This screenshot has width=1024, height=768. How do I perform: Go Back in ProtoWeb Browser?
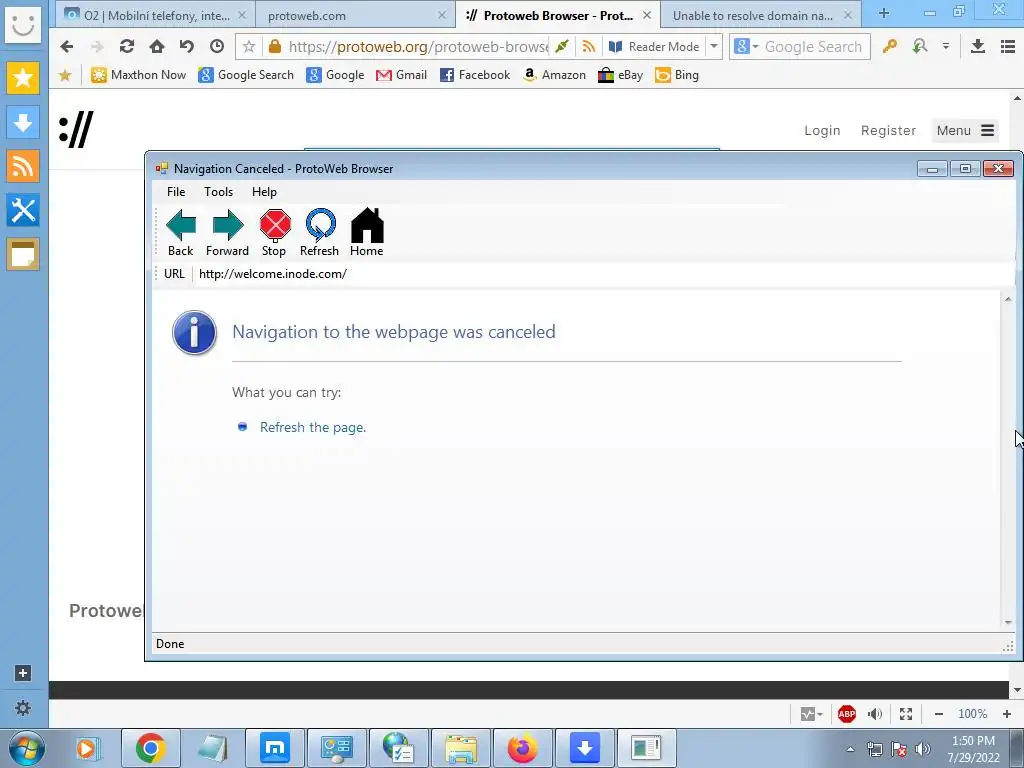pos(180,232)
